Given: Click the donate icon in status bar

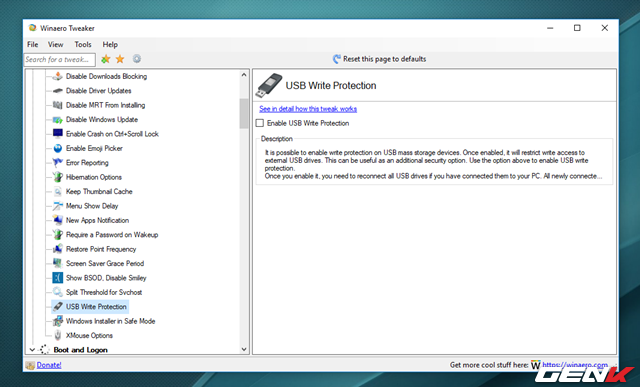Looking at the screenshot, I should [30, 365].
